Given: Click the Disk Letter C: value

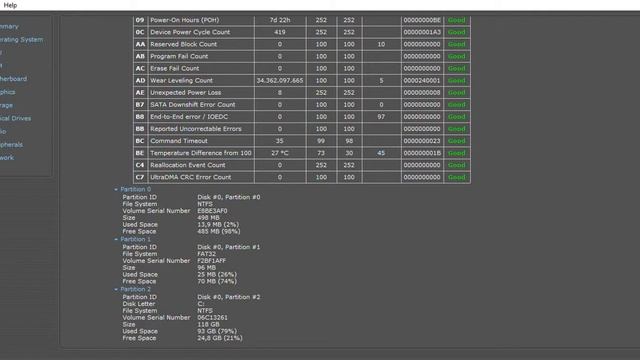Looking at the screenshot, I should pos(200,304).
